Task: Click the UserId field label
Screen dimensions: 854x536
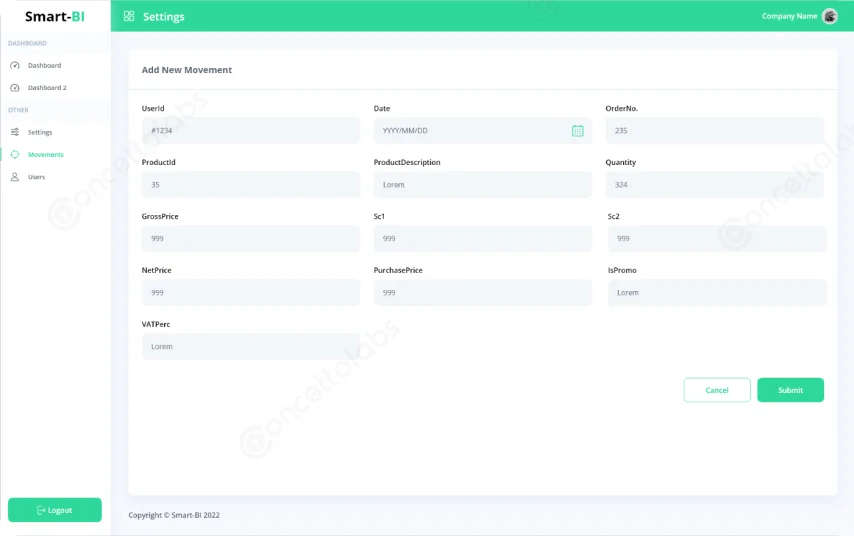Action: [152, 108]
